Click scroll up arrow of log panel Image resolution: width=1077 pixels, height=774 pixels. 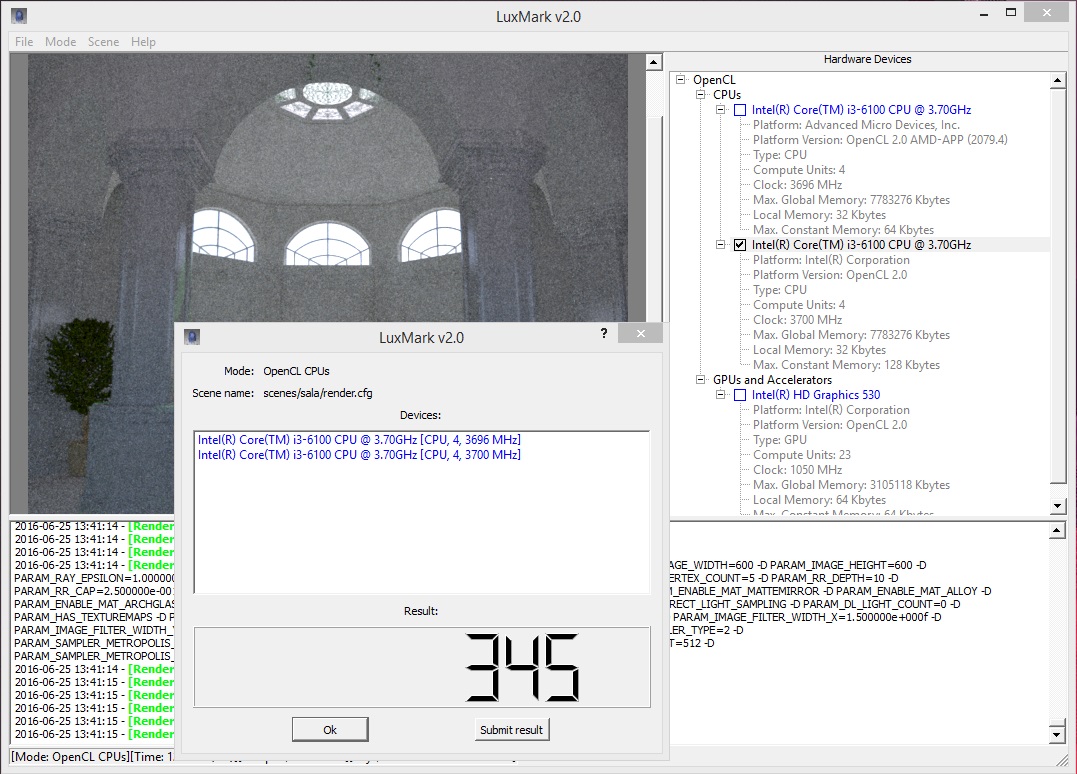coord(1058,530)
